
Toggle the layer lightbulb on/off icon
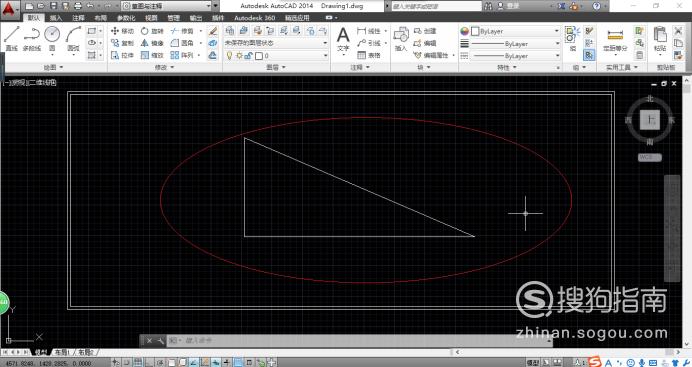[229, 56]
